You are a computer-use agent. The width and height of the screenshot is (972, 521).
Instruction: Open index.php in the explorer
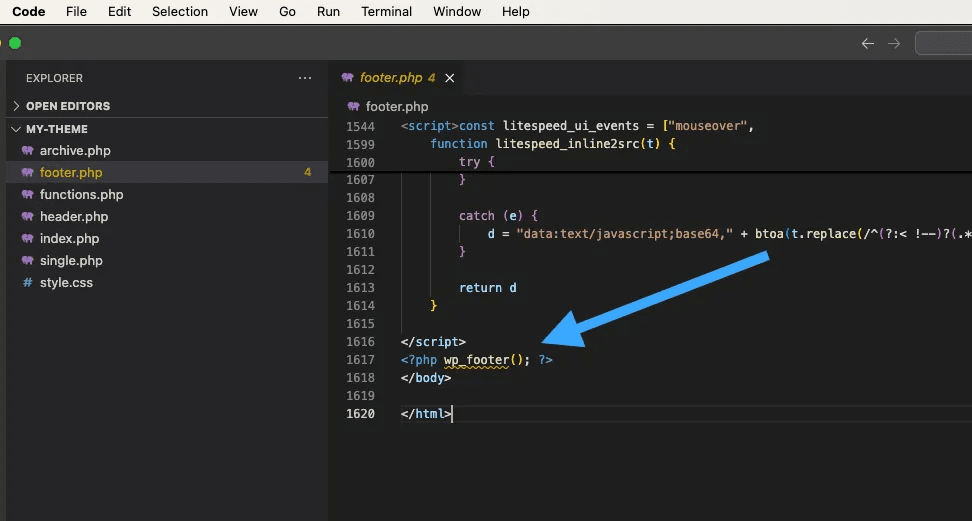pos(69,239)
